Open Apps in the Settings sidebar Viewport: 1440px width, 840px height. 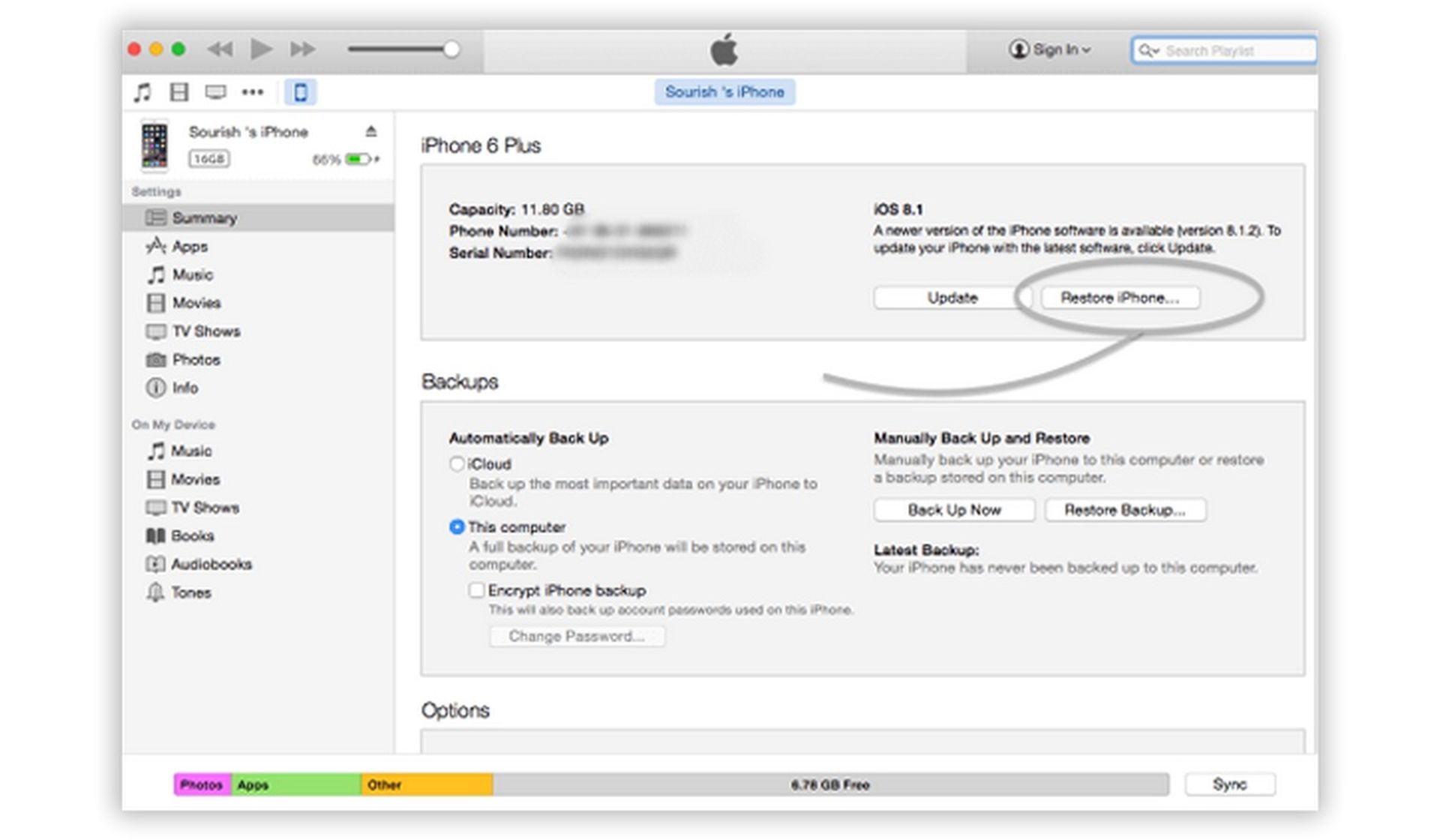[190, 247]
